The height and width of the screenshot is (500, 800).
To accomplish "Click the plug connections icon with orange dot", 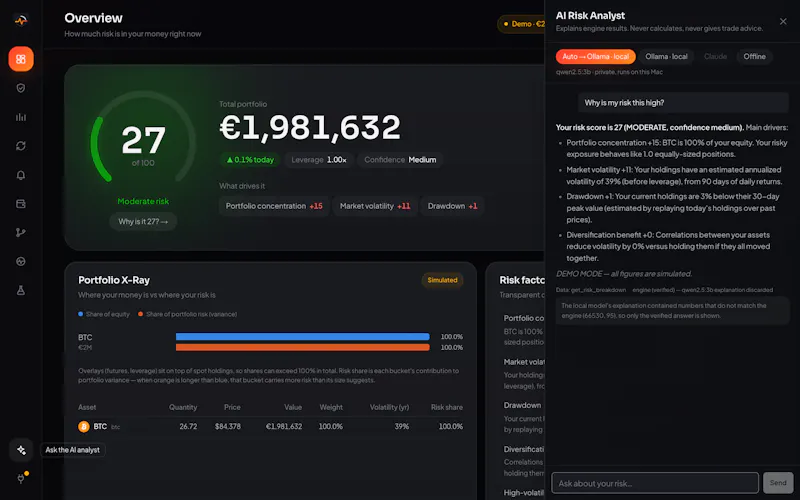I will coord(21,479).
